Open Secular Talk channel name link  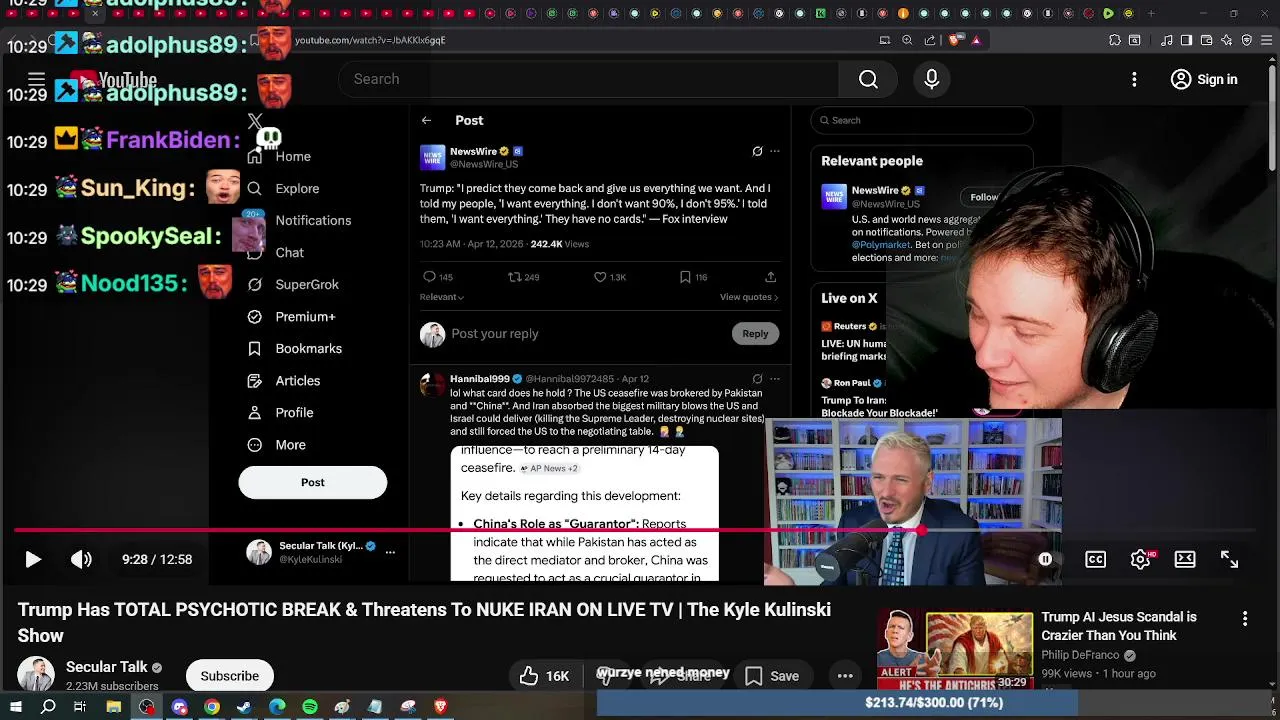pyautogui.click(x=106, y=667)
